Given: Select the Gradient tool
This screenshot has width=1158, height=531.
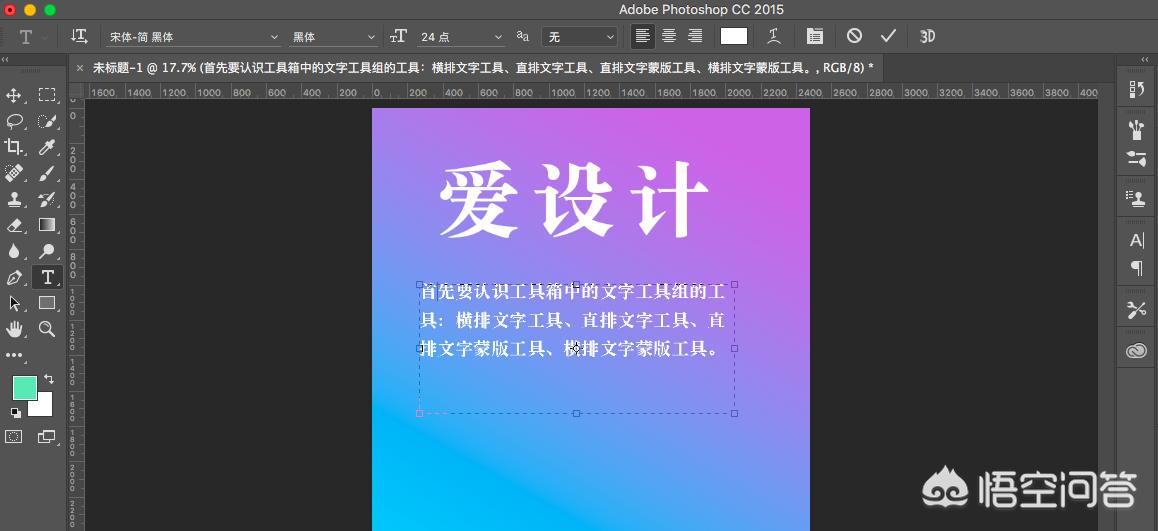Looking at the screenshot, I should pyautogui.click(x=47, y=225).
